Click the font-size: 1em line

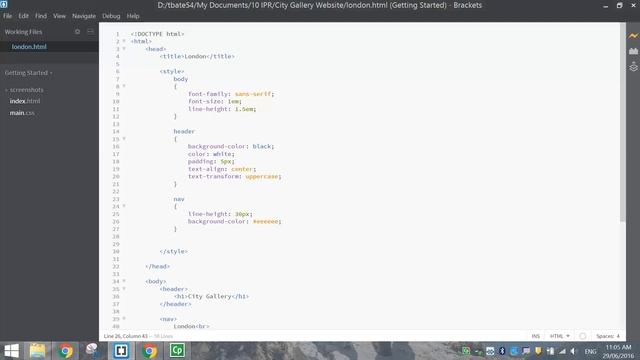click(x=215, y=101)
